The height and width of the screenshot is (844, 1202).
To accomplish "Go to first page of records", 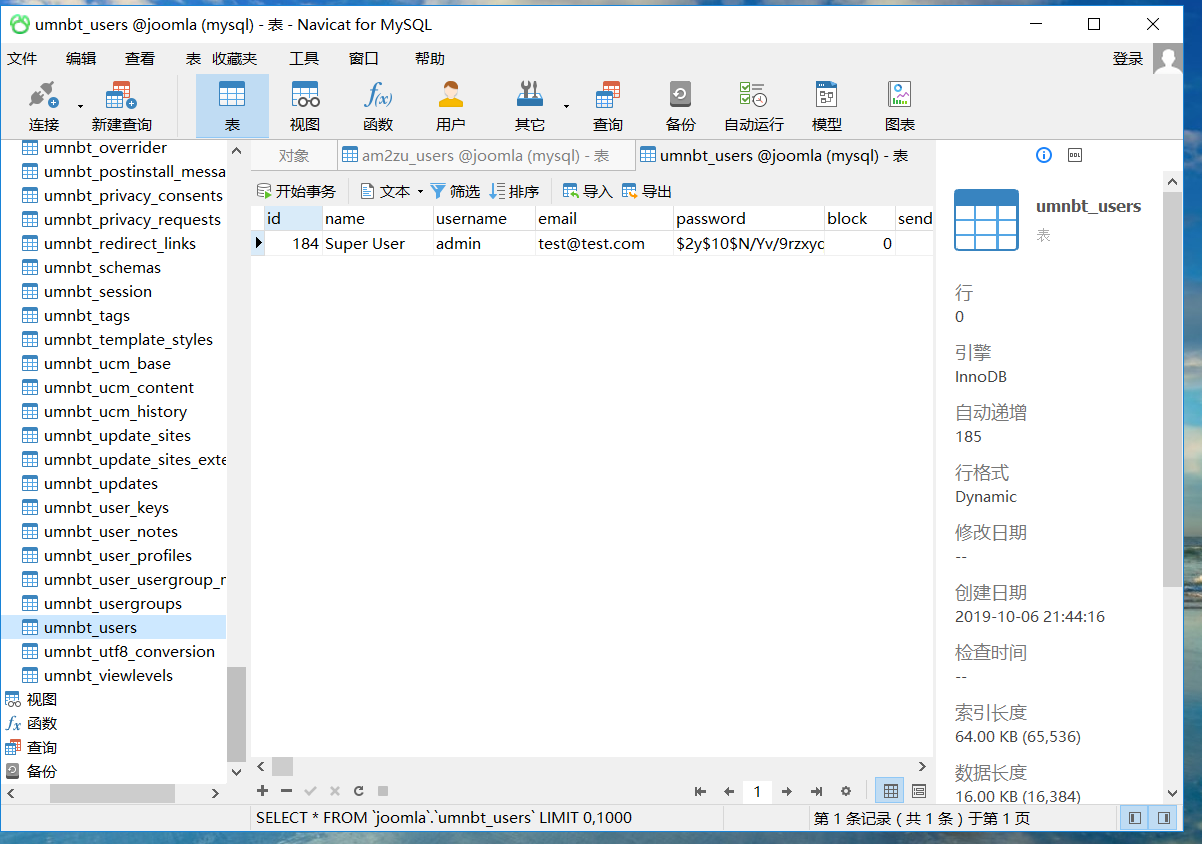I will point(700,791).
